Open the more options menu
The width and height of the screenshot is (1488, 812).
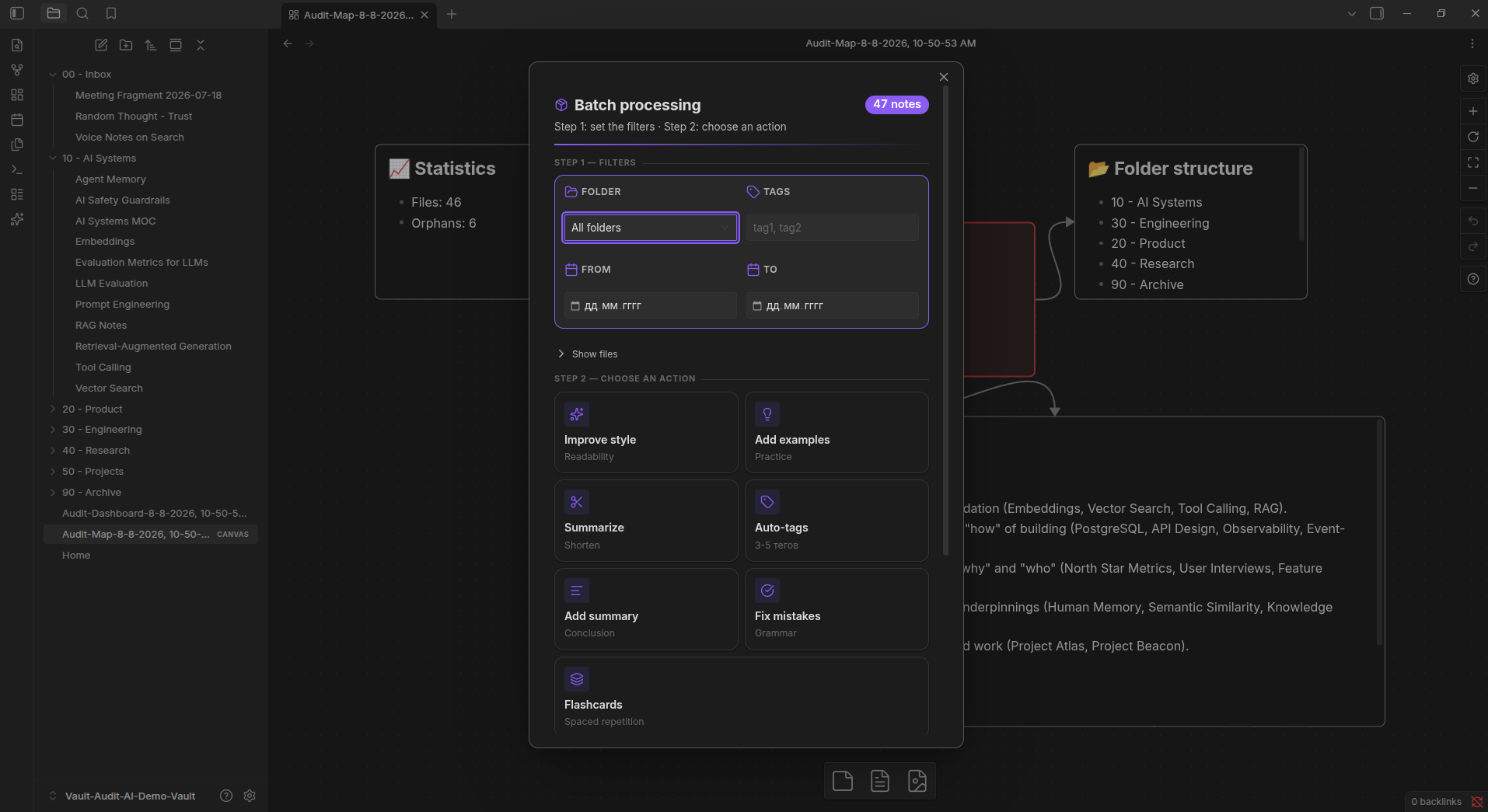click(x=1472, y=44)
